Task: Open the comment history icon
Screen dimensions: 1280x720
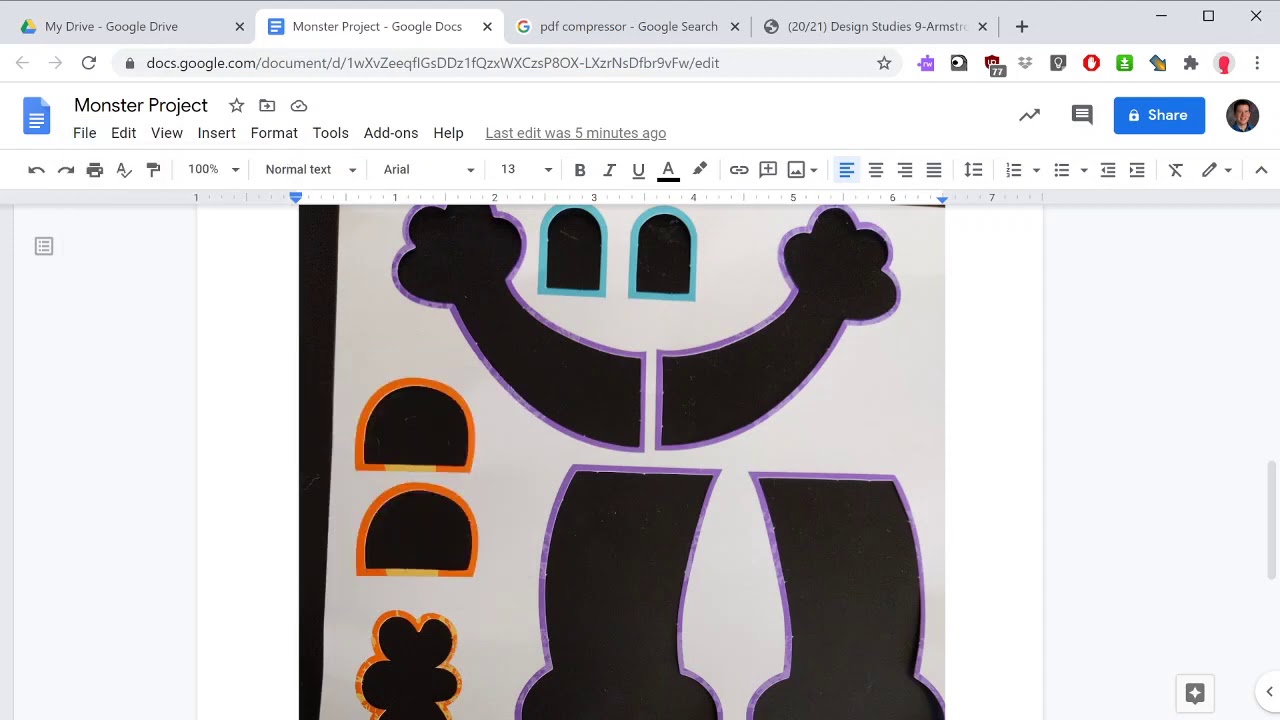Action: (x=1081, y=115)
